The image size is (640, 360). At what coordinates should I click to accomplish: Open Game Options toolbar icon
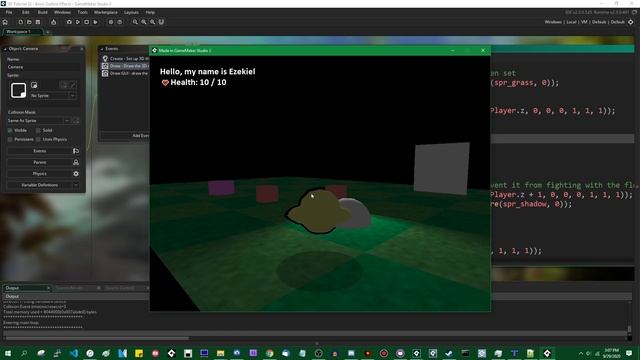111,22
